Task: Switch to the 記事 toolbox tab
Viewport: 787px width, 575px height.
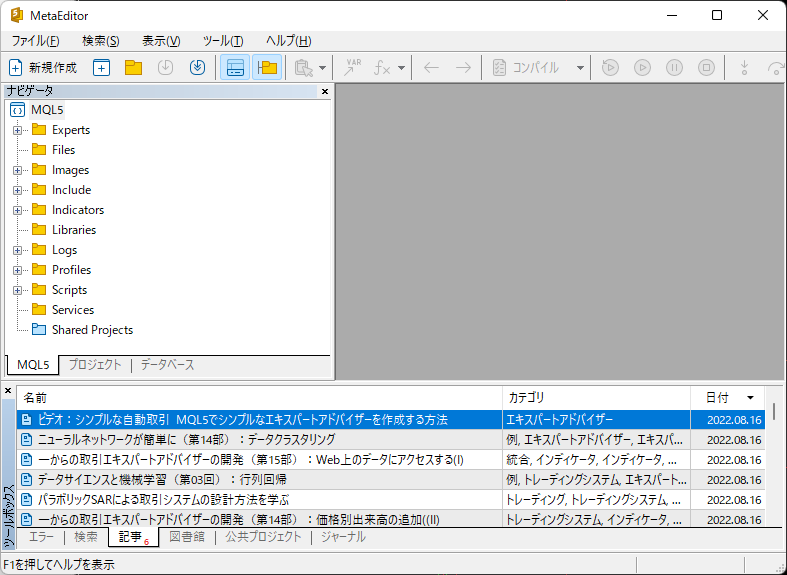Action: (134, 537)
